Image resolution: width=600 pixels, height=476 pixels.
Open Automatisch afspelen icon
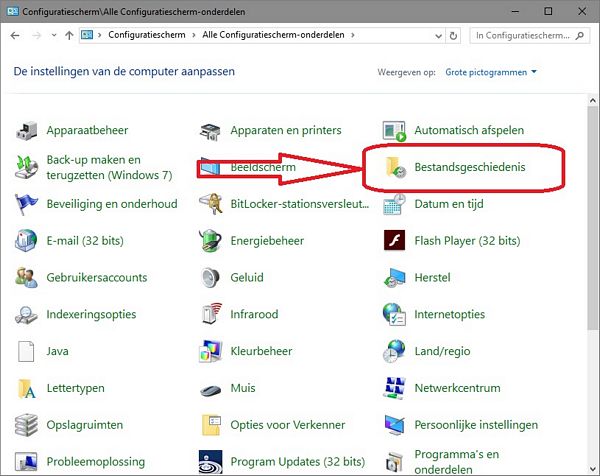coord(394,131)
